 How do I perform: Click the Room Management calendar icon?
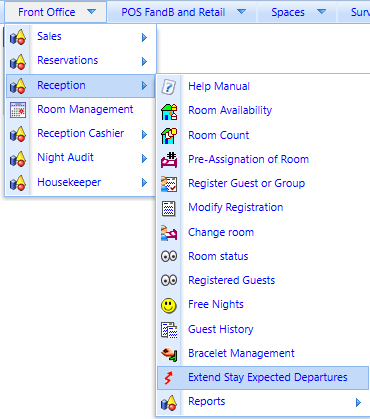click(x=18, y=110)
